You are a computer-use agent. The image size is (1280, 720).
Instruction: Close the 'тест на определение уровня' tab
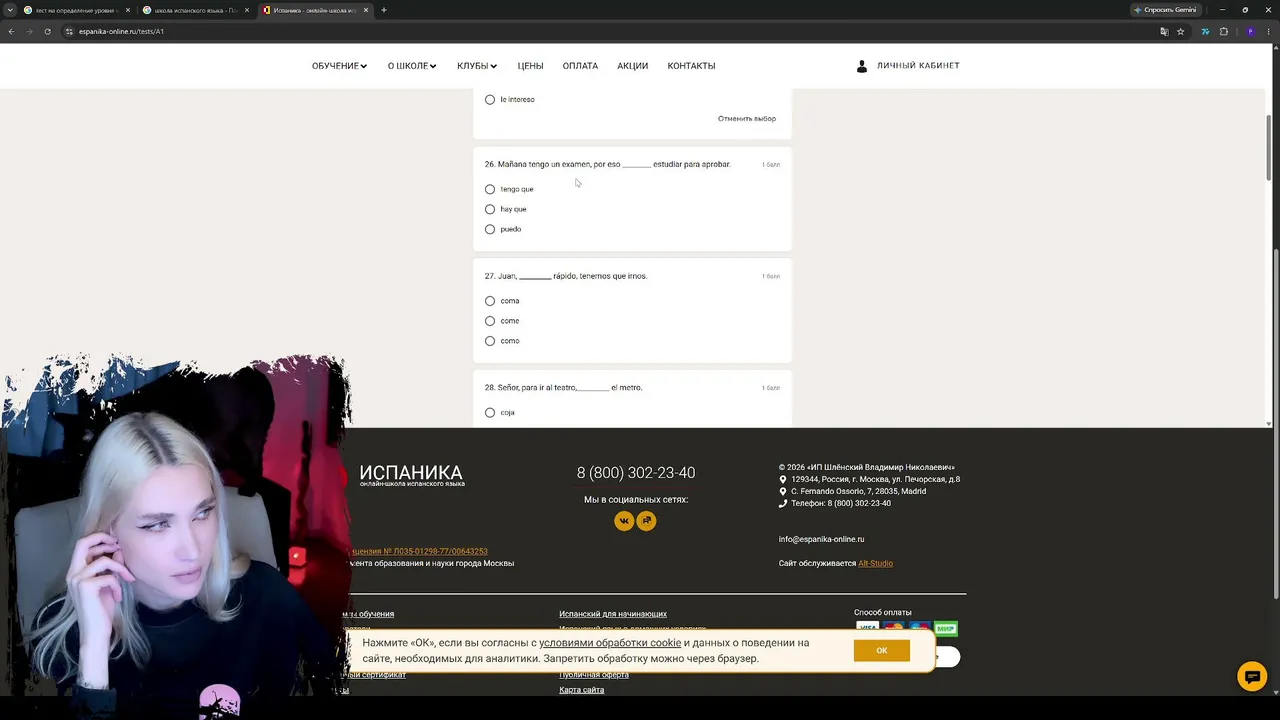[x=128, y=10]
